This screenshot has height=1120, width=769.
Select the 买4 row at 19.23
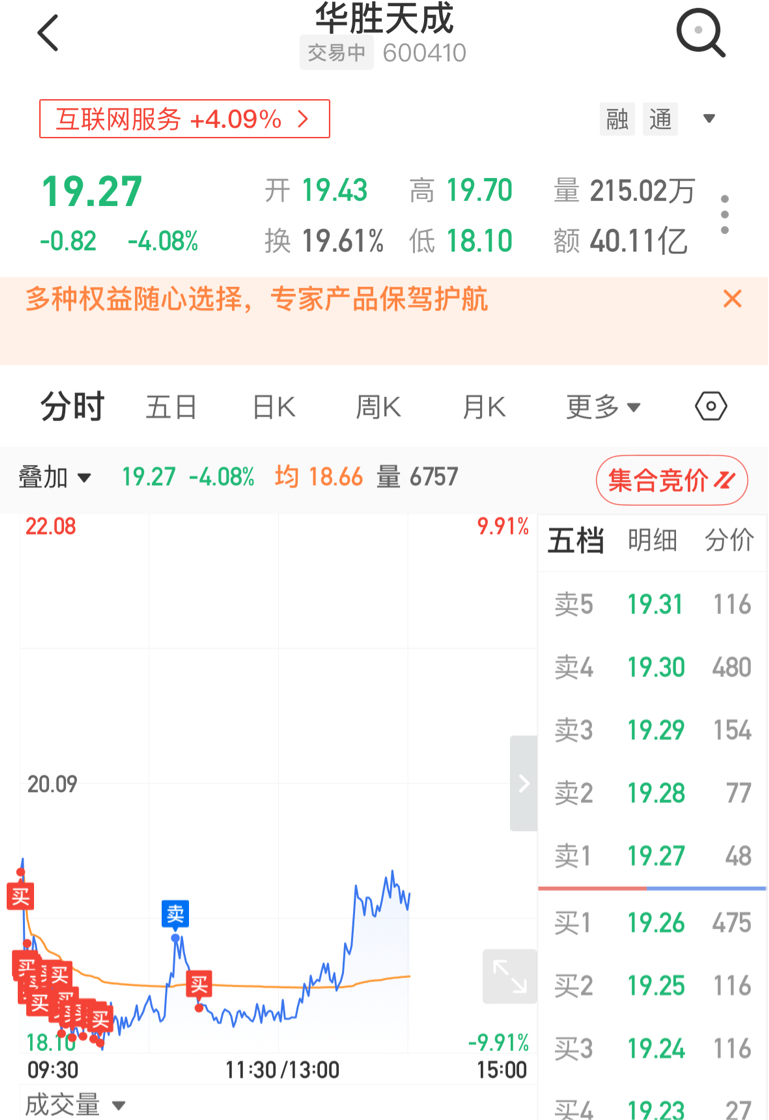pyautogui.click(x=653, y=1108)
